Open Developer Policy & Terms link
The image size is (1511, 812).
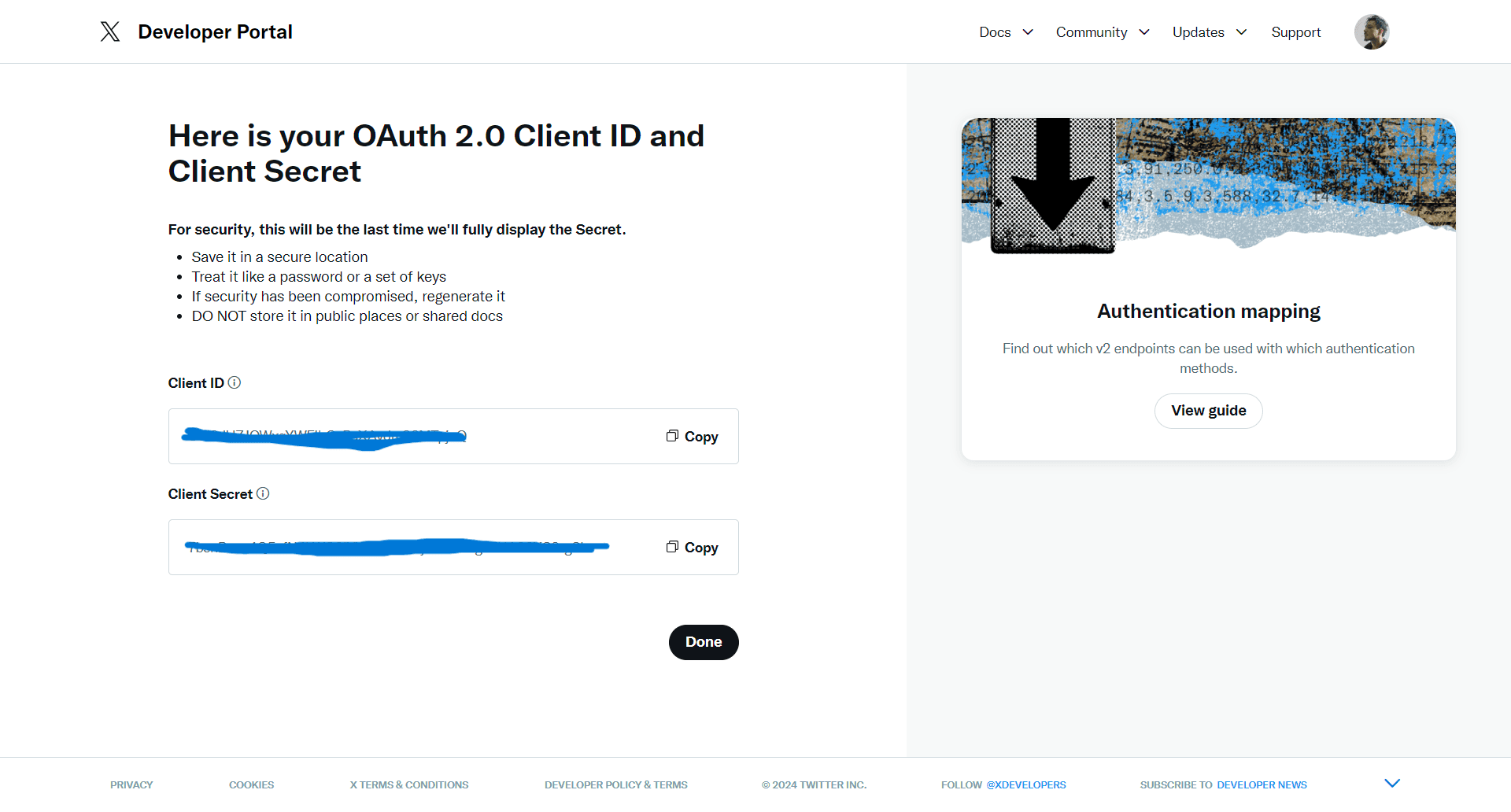615,785
